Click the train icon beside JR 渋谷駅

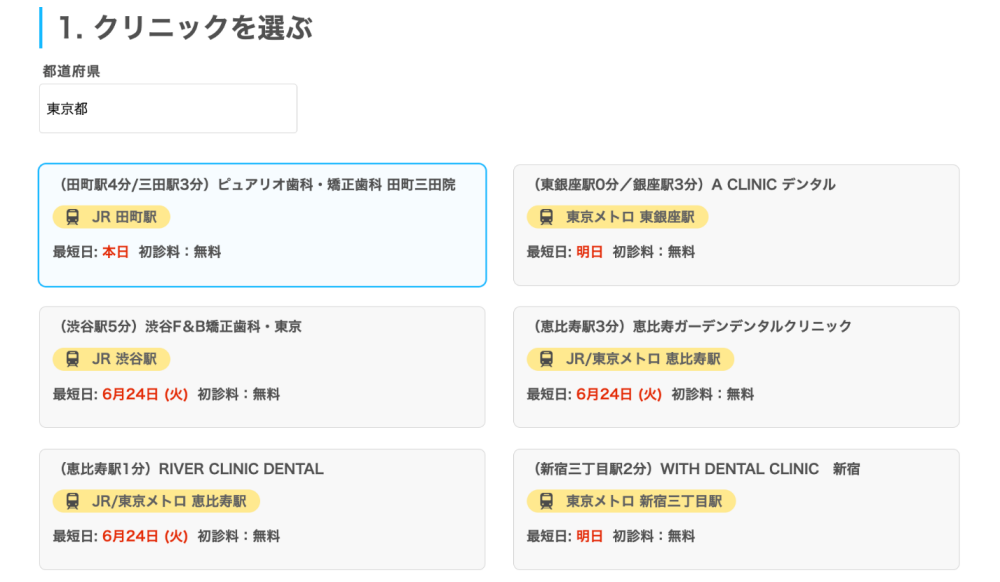point(73,359)
